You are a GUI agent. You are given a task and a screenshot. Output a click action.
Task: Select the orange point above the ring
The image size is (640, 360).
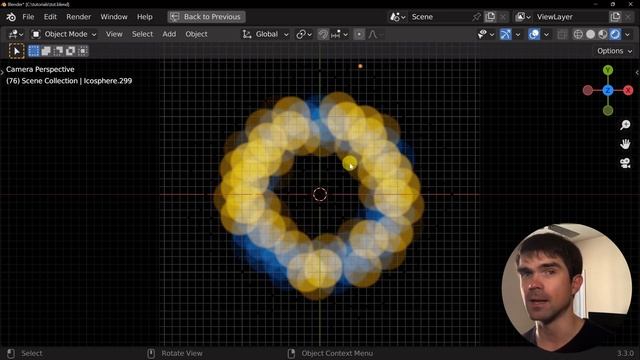tap(360, 66)
